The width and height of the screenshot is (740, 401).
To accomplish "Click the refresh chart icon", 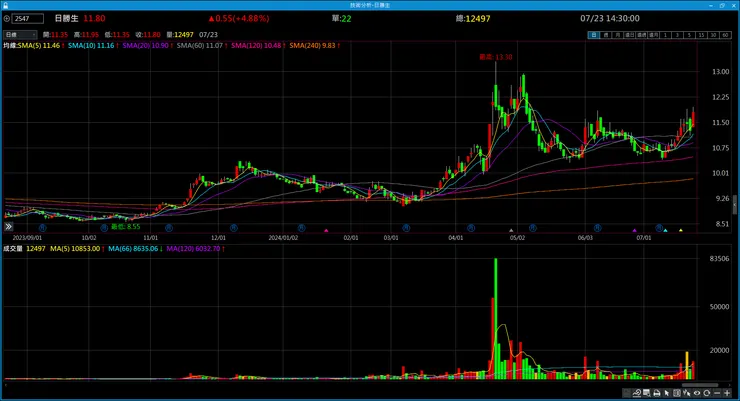I will pos(706,393).
